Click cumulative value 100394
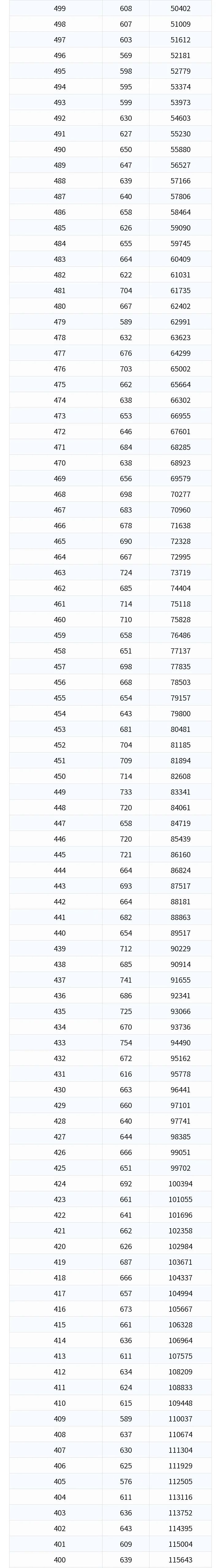This screenshot has width=221, height=1568. [180, 1184]
